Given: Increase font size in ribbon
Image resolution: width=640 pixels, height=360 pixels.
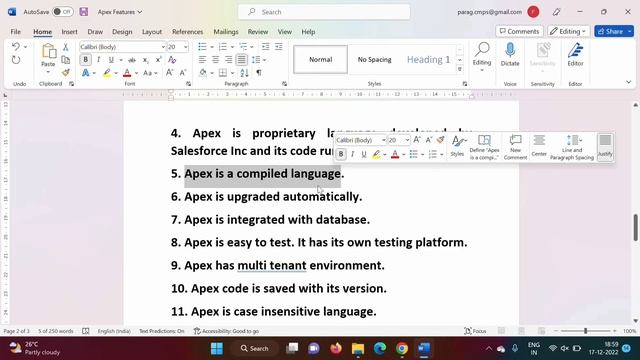Looking at the screenshot, I should coord(169,73).
